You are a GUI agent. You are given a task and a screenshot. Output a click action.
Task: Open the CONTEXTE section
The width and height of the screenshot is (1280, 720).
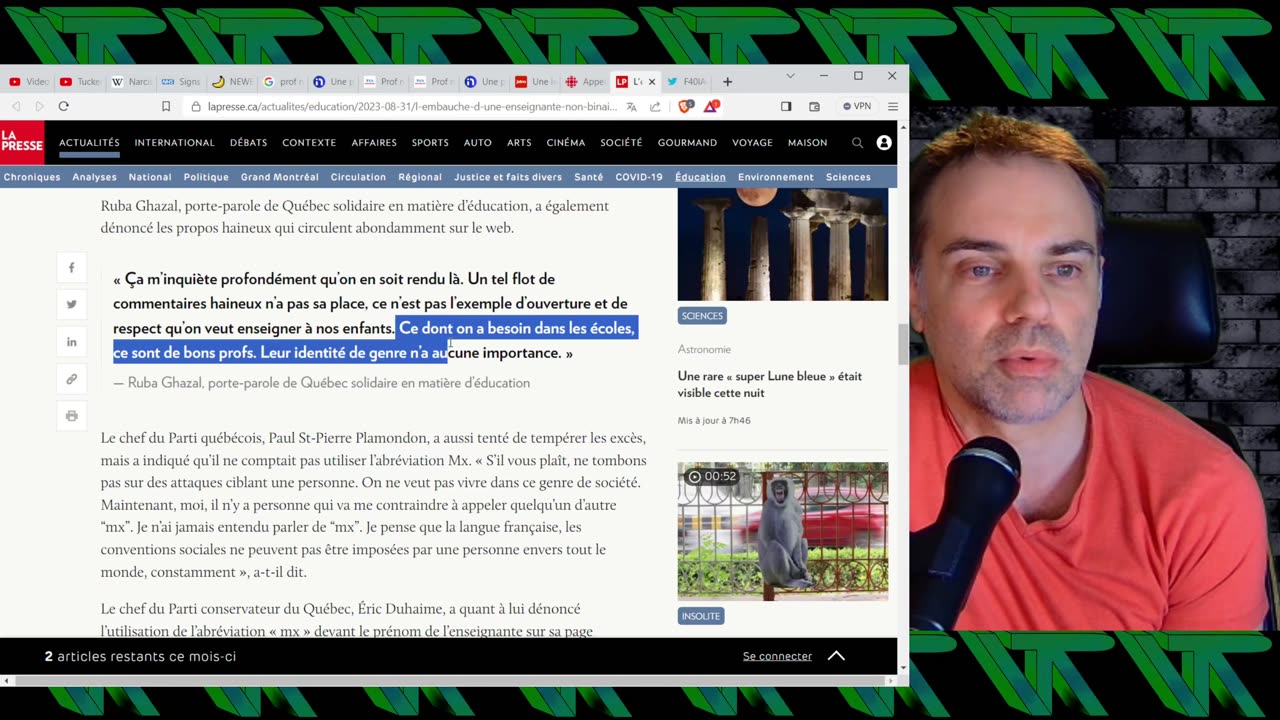click(x=309, y=143)
